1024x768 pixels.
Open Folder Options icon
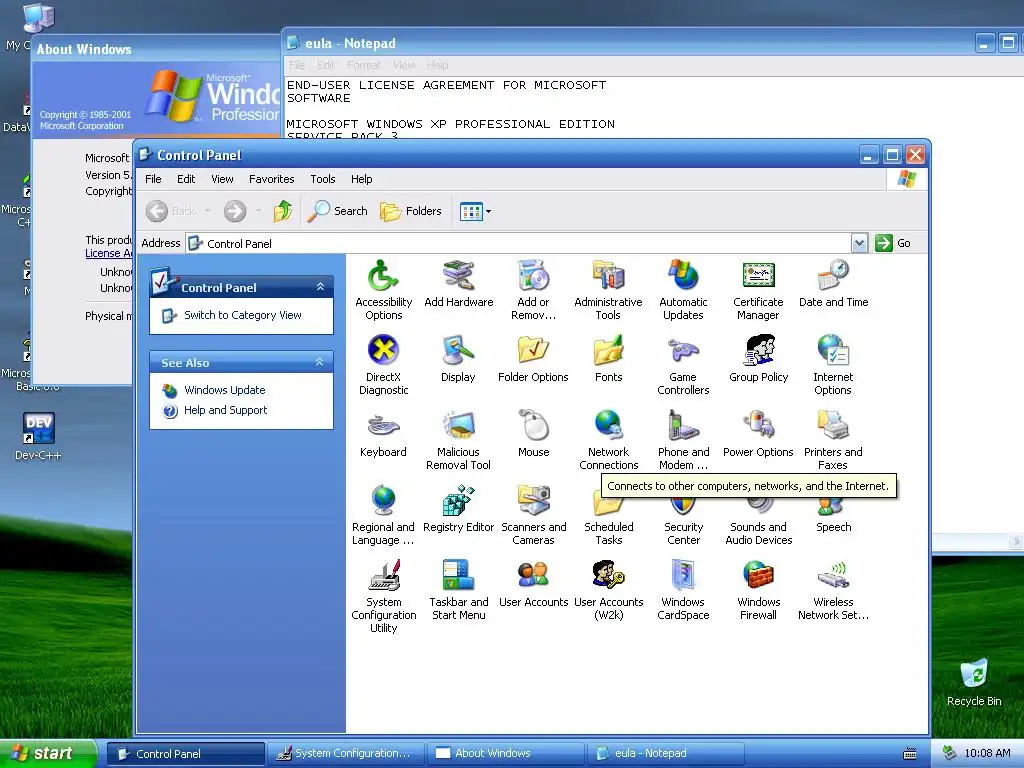click(534, 350)
